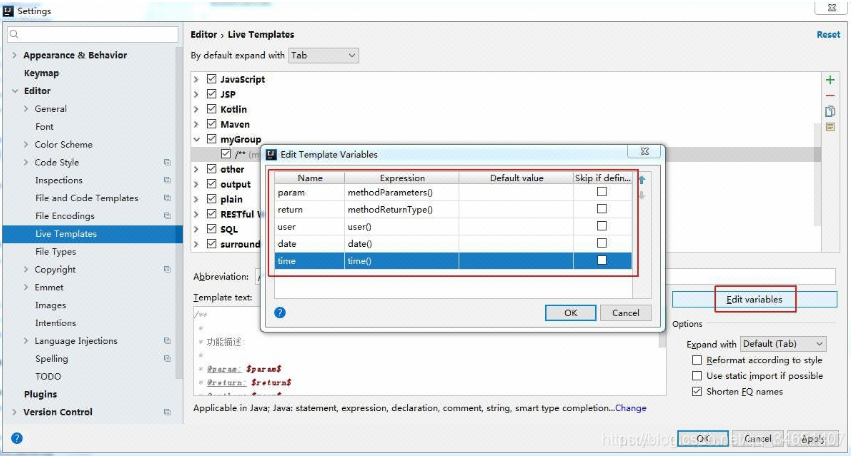The height and width of the screenshot is (458, 855).
Task: Click the settings search field
Action: pyautogui.click(x=93, y=34)
